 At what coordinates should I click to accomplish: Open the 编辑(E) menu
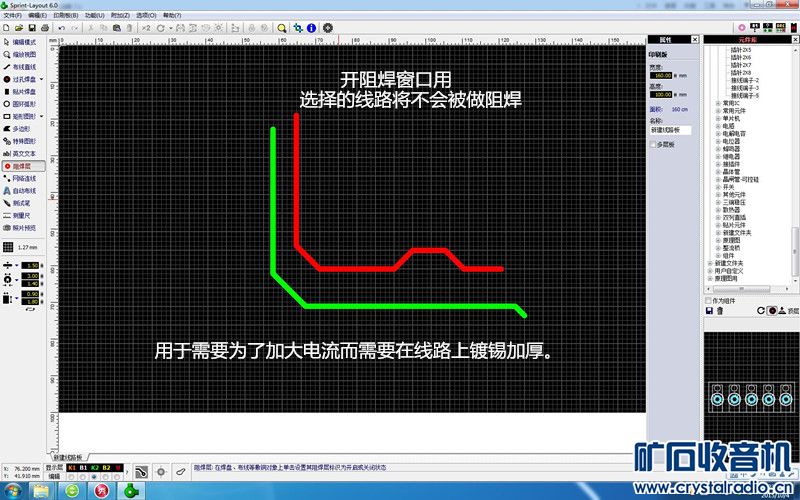(x=37, y=16)
